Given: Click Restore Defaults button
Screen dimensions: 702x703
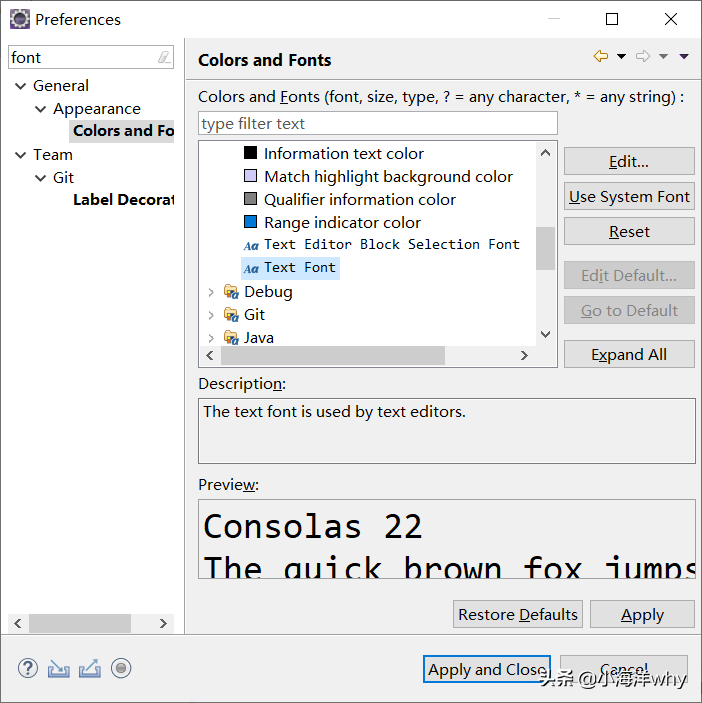Looking at the screenshot, I should [518, 614].
